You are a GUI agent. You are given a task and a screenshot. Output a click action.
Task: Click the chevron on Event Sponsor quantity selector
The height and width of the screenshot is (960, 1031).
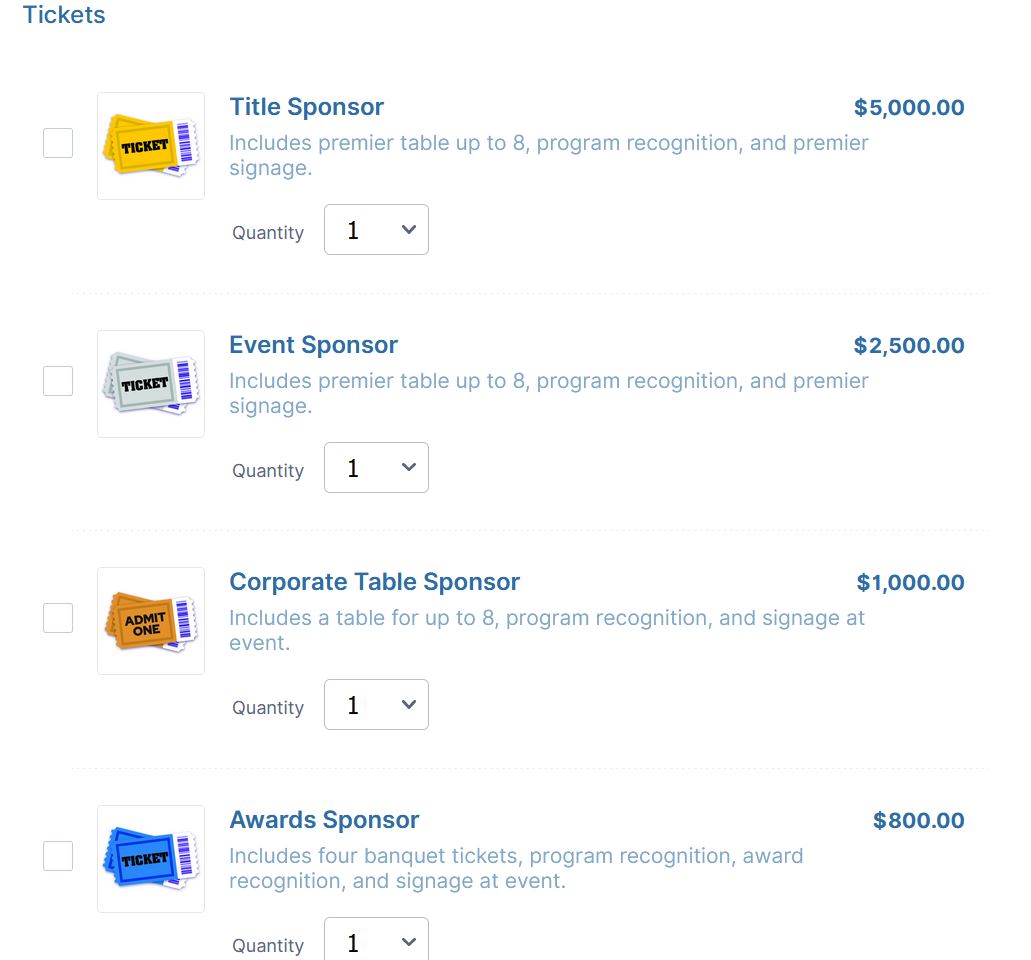click(407, 467)
